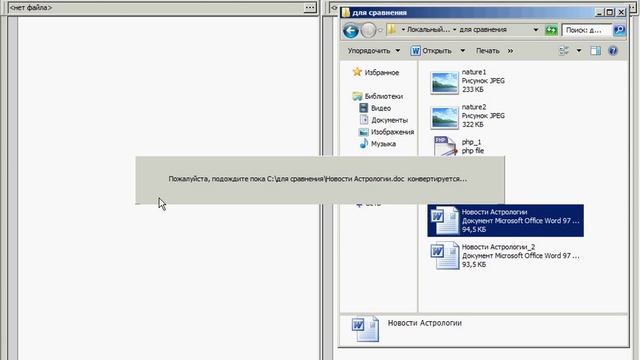Image resolution: width=640 pixels, height=360 pixels.
Task: Click the change view icon
Action: 564,51
